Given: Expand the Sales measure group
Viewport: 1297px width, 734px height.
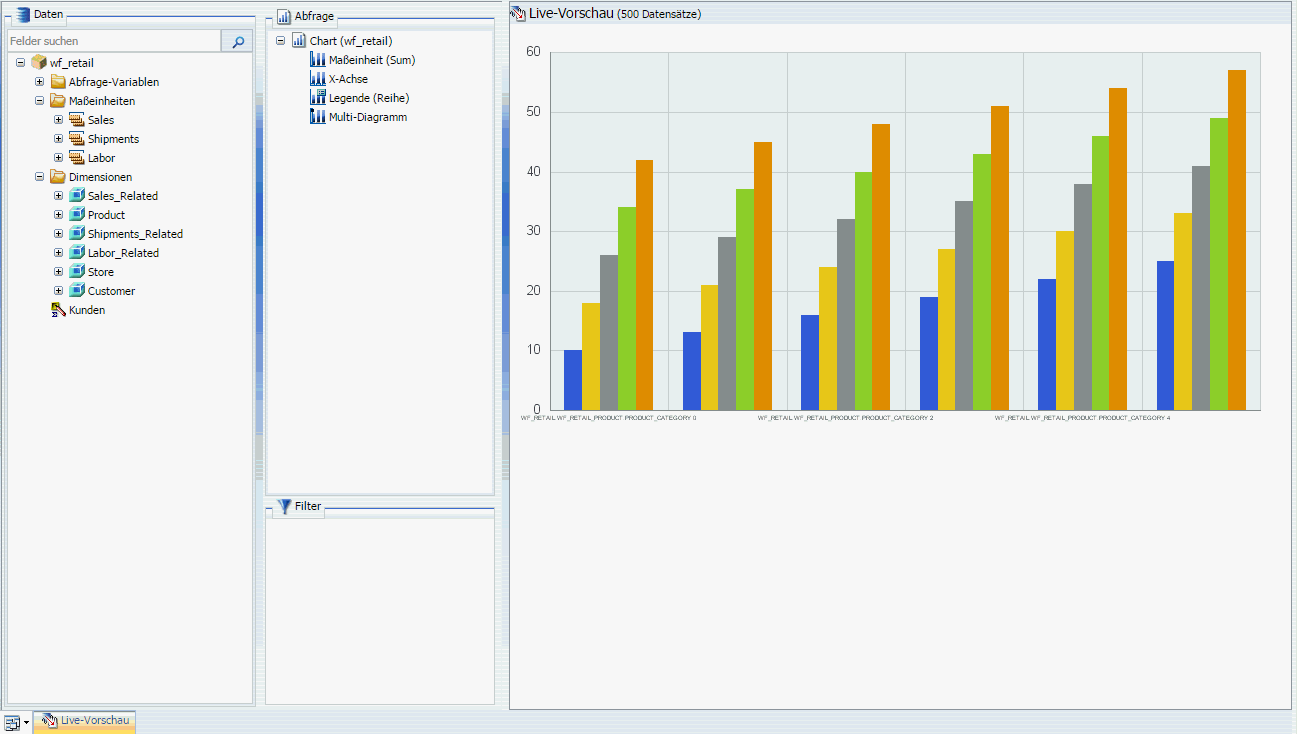Looking at the screenshot, I should pyautogui.click(x=58, y=120).
